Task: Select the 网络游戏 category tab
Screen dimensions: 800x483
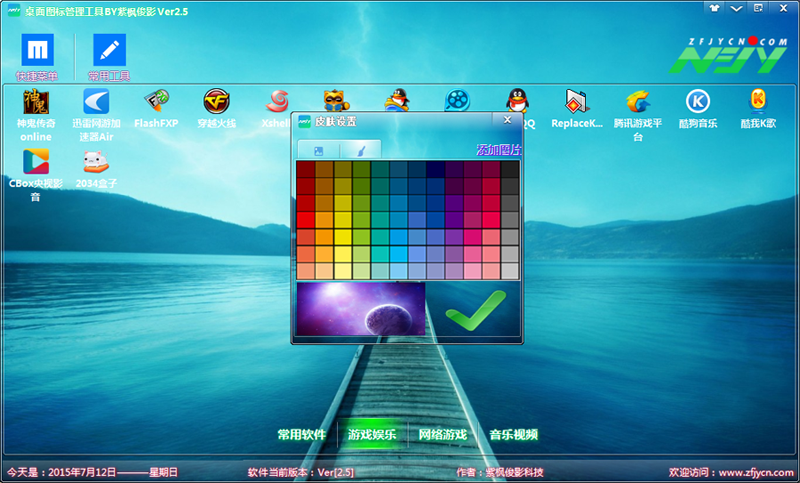Action: 443,434
